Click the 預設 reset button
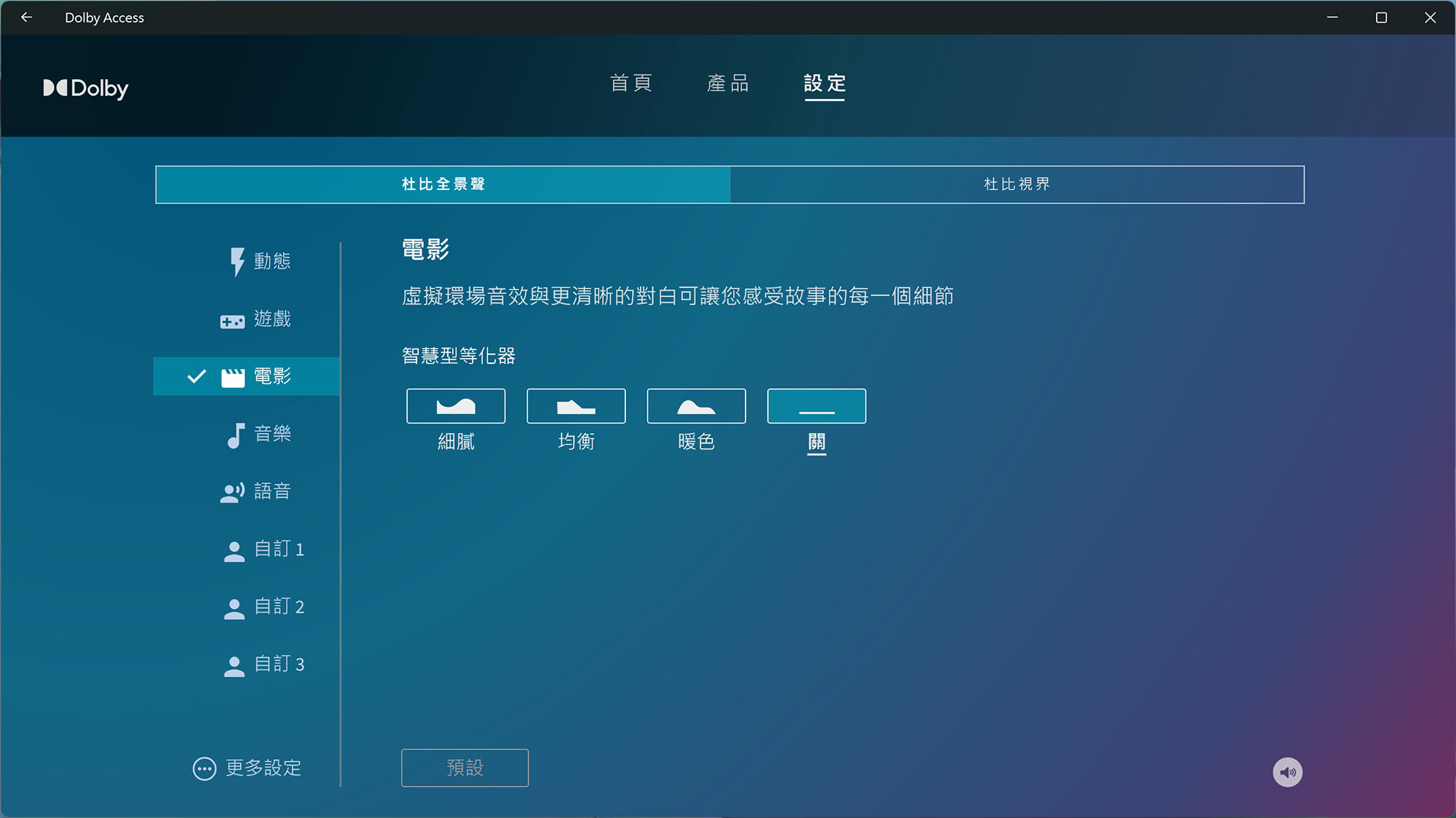Image resolution: width=1456 pixels, height=818 pixels. [465, 768]
